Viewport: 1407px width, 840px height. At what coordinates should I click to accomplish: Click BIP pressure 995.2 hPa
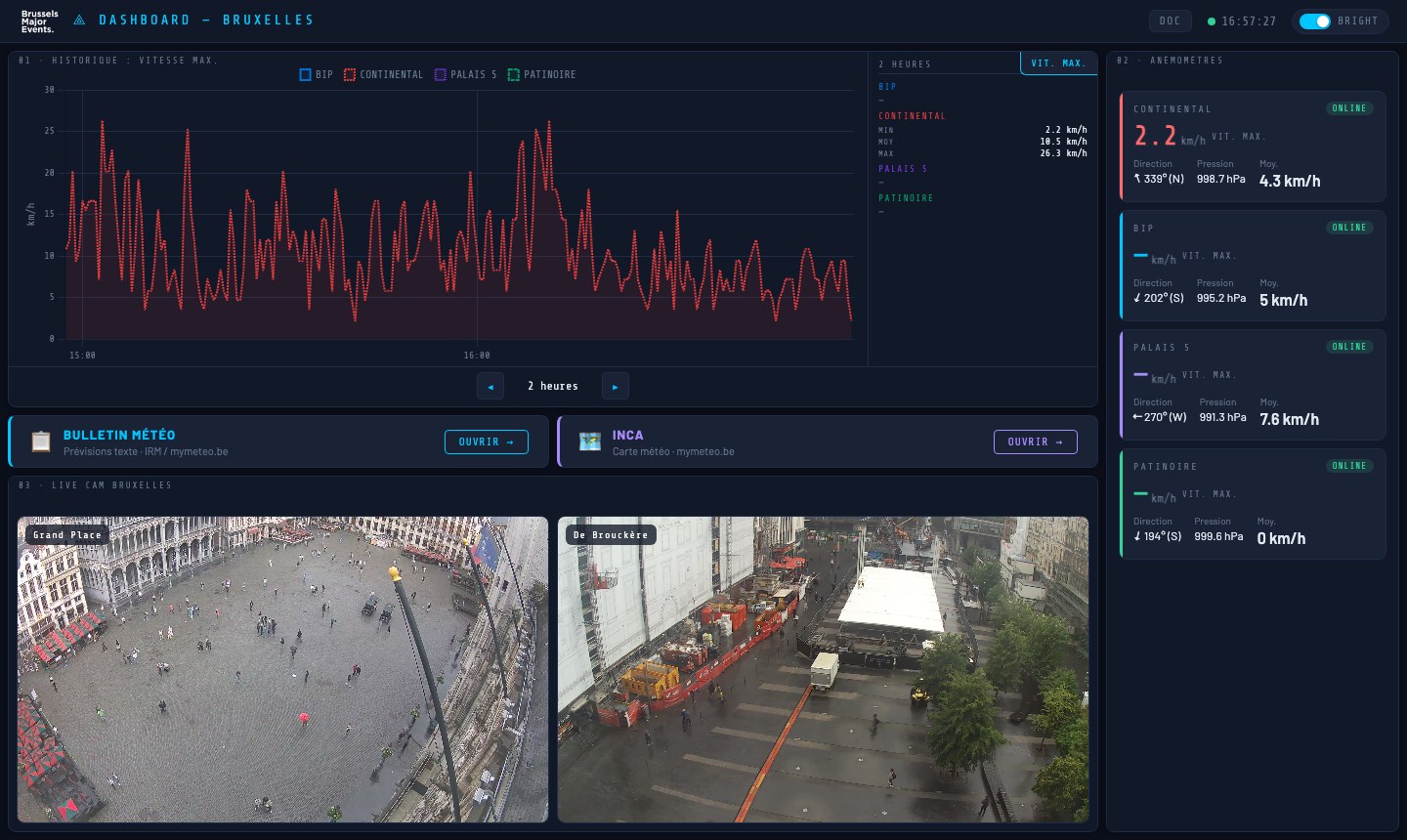(x=1221, y=298)
